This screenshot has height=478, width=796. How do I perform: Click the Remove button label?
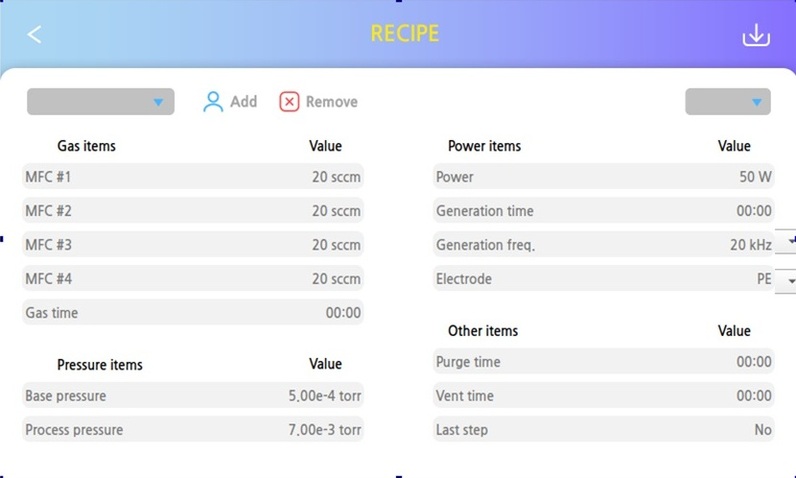[331, 101]
